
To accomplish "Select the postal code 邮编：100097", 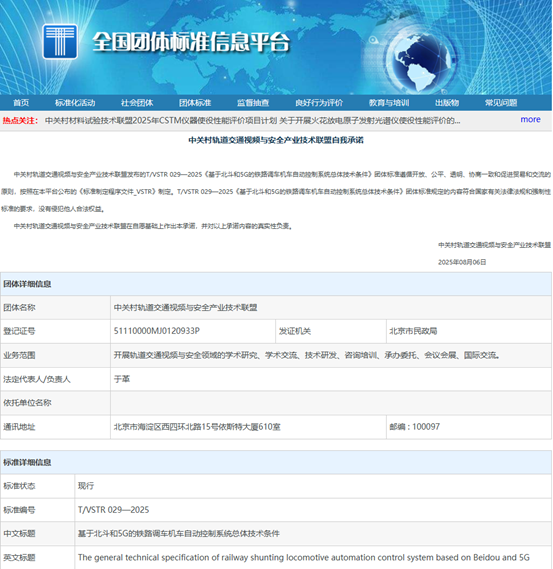I will [x=414, y=427].
